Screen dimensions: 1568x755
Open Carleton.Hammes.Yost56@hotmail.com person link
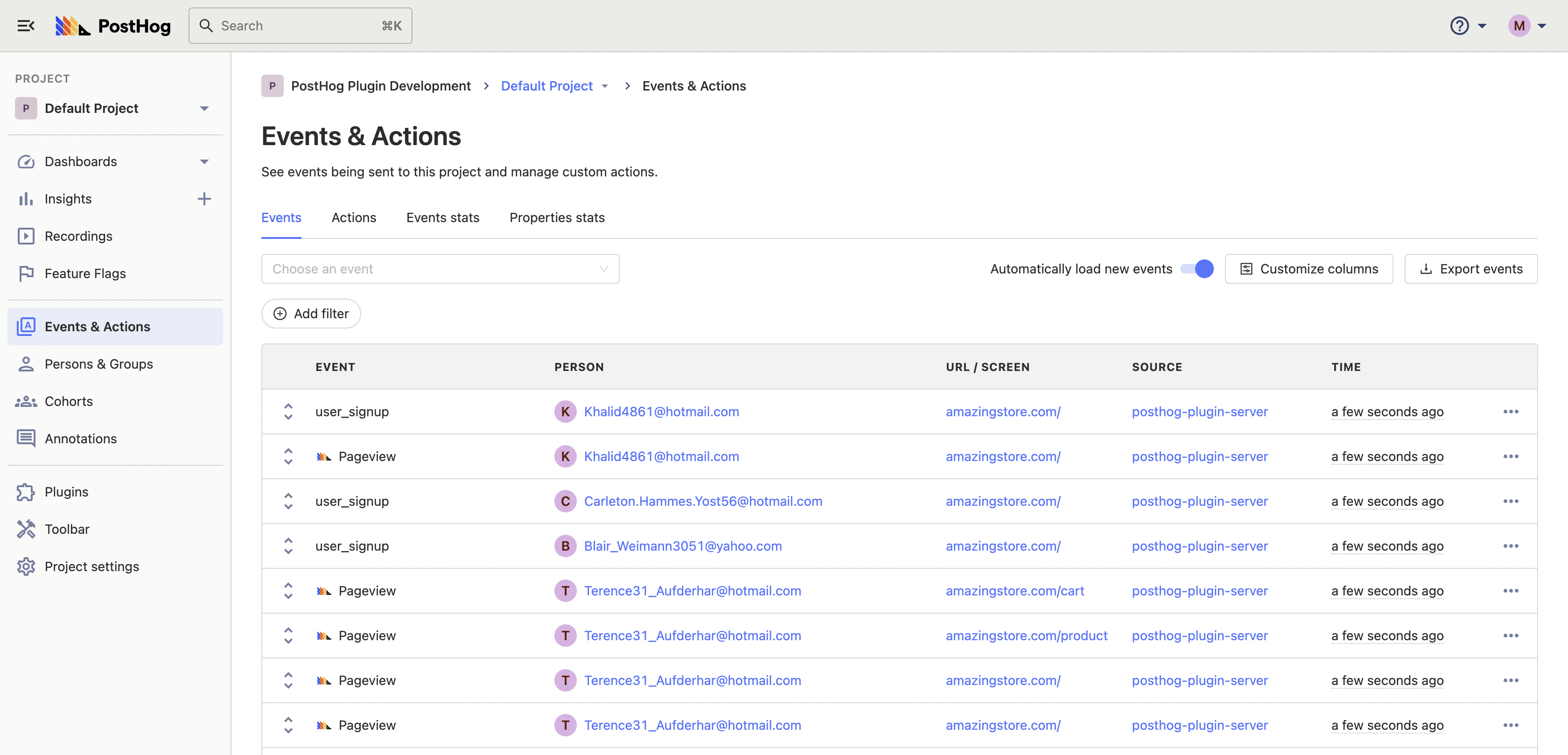click(x=702, y=501)
